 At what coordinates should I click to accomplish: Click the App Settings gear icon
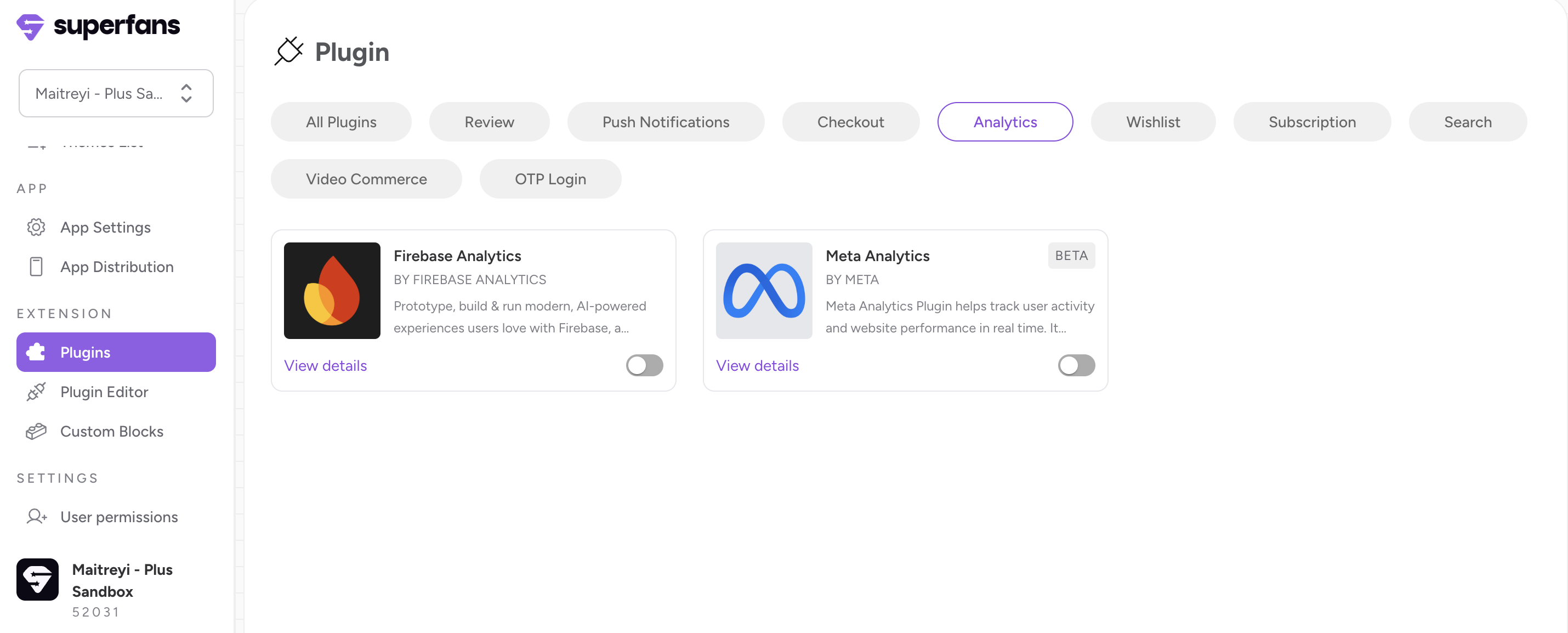click(36, 227)
